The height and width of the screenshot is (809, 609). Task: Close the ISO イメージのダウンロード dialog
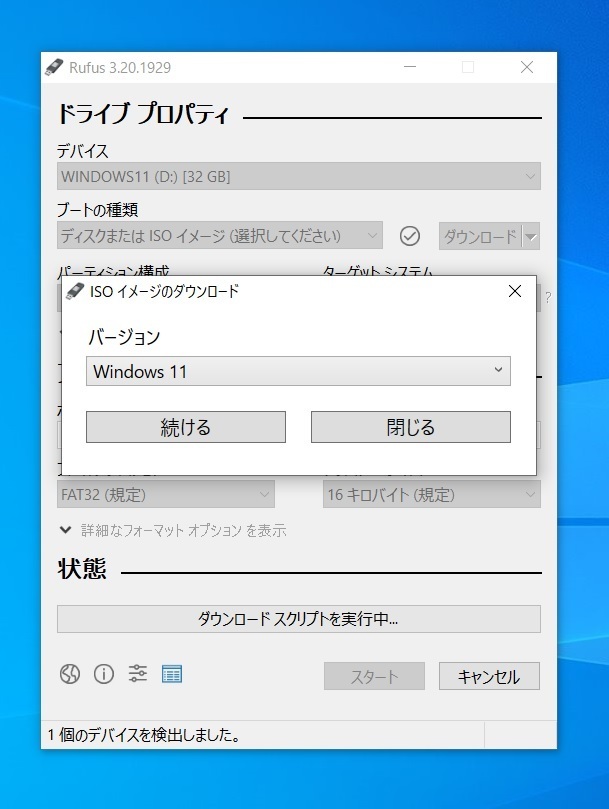point(515,292)
